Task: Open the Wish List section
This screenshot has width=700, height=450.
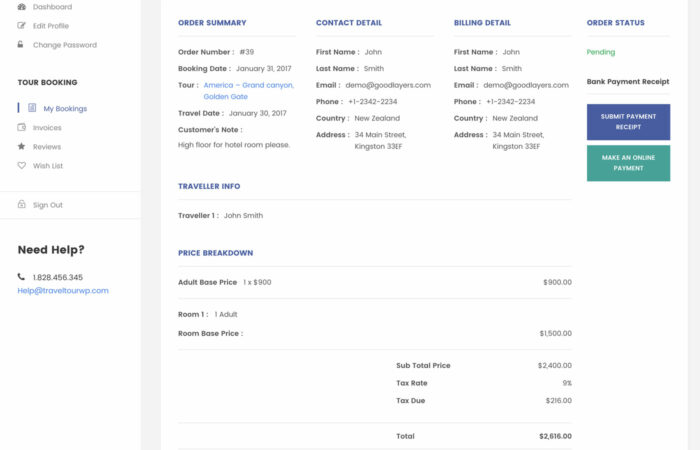Action: (x=48, y=166)
